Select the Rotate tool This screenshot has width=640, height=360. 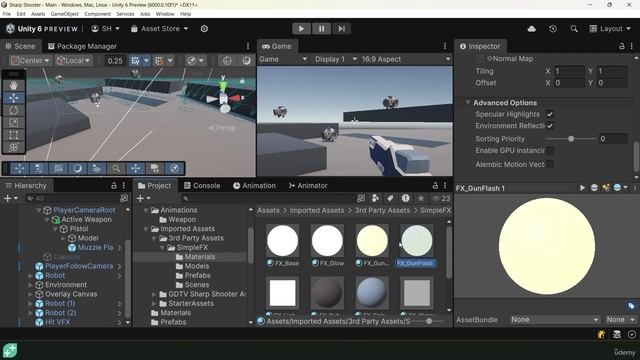coord(13,110)
